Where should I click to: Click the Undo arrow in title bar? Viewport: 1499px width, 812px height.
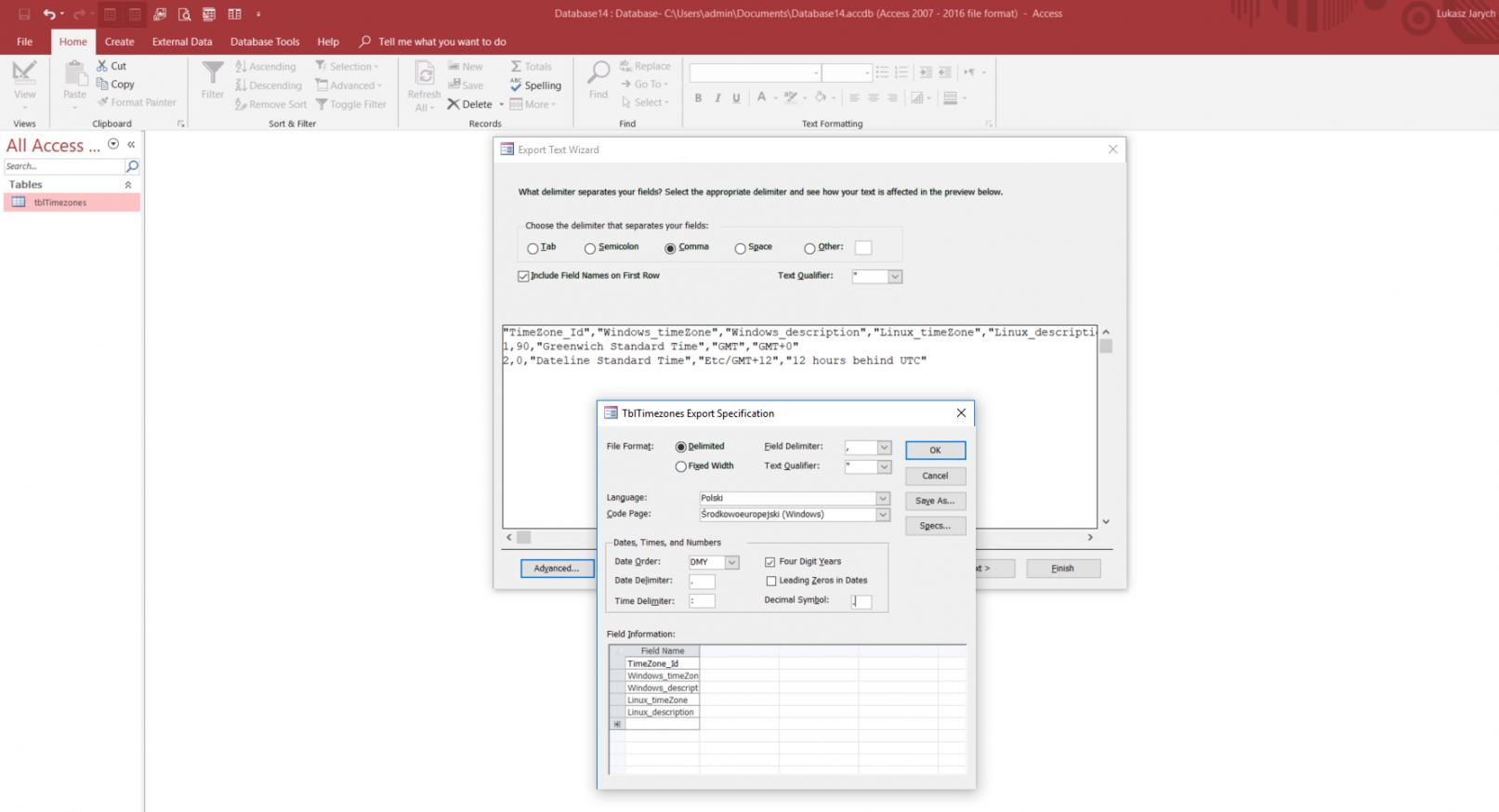tap(48, 14)
